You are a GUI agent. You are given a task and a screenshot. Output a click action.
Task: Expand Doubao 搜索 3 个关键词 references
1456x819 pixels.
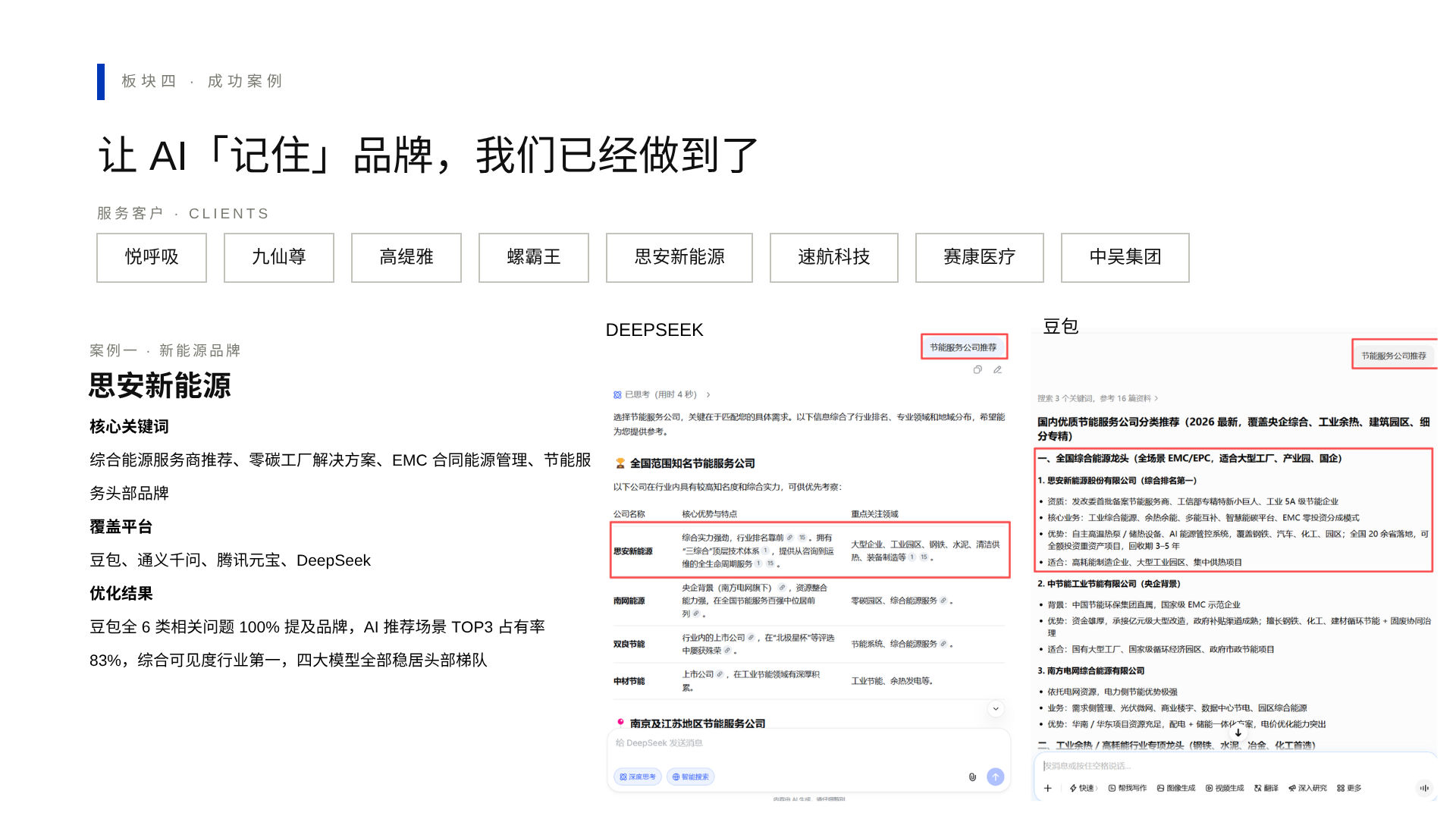tap(1097, 398)
